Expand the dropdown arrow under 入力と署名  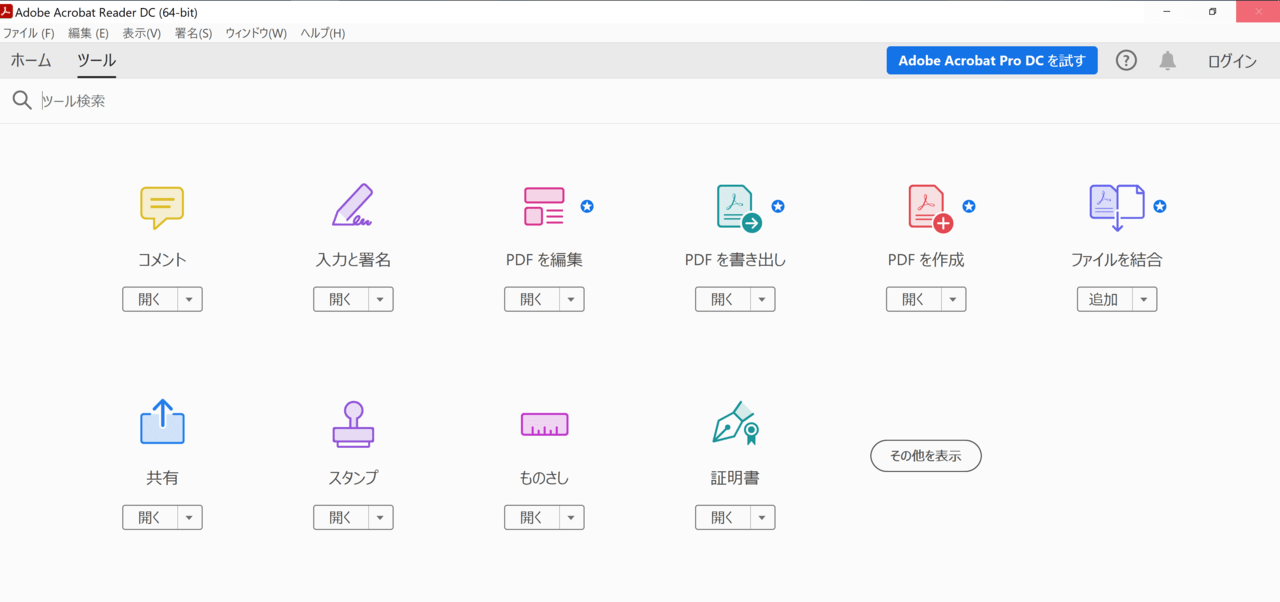tap(381, 299)
